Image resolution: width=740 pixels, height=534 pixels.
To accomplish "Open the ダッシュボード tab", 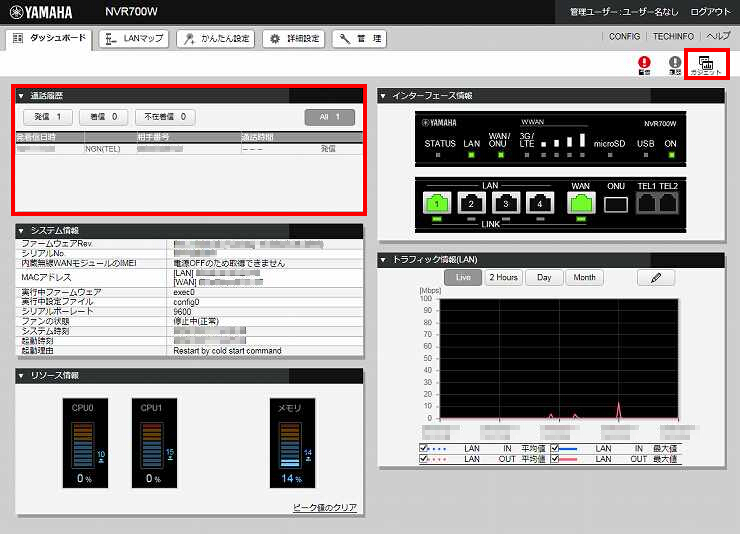I will pyautogui.click(x=49, y=39).
